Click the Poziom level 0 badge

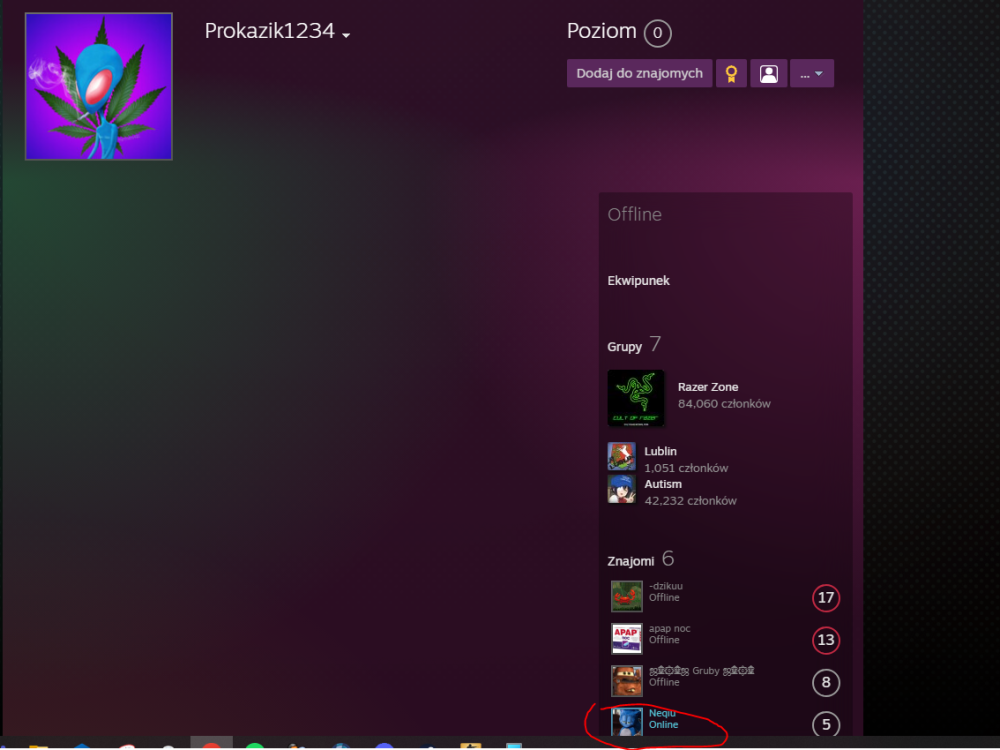coord(657,33)
